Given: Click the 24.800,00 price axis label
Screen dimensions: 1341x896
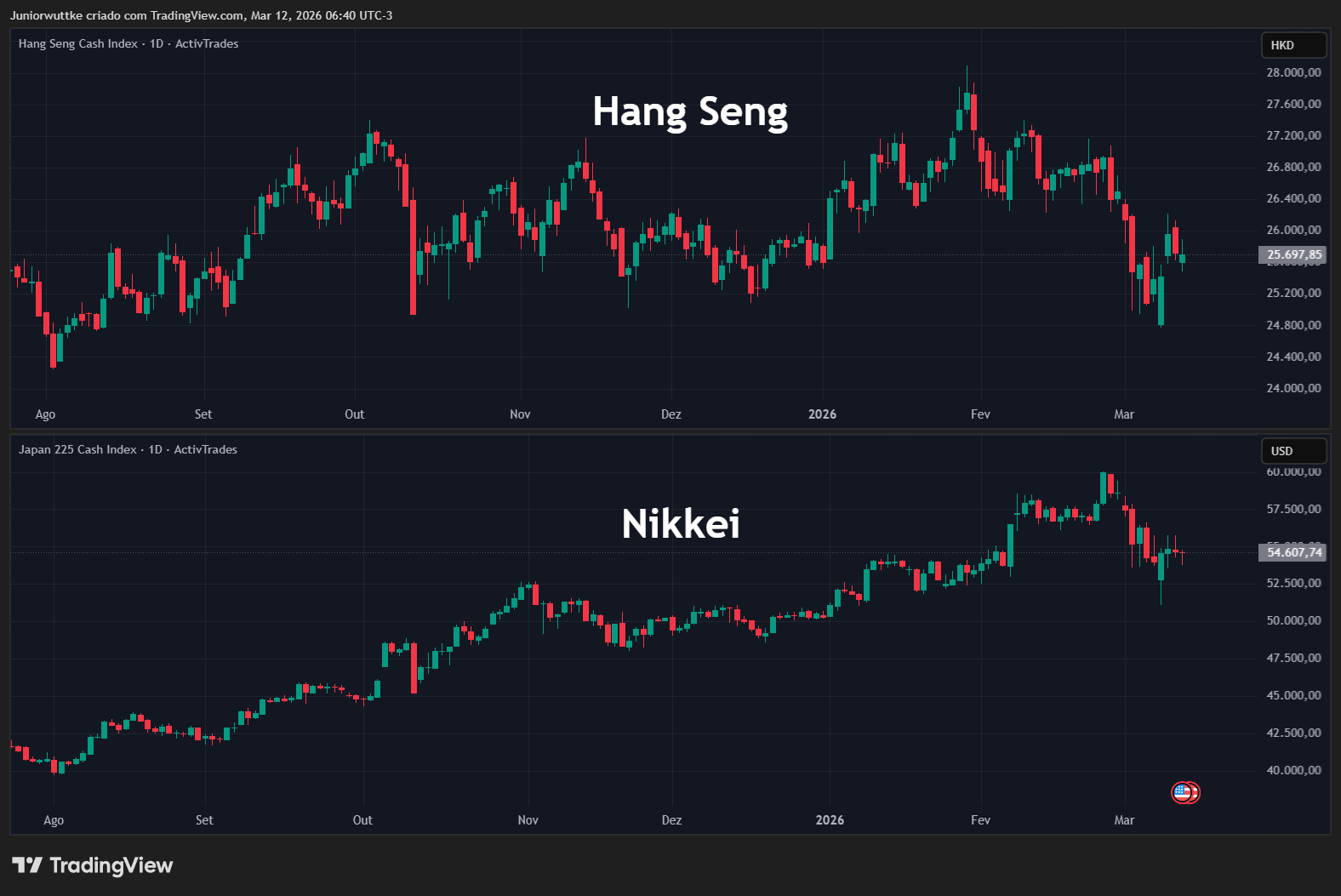Looking at the screenshot, I should tap(1293, 325).
